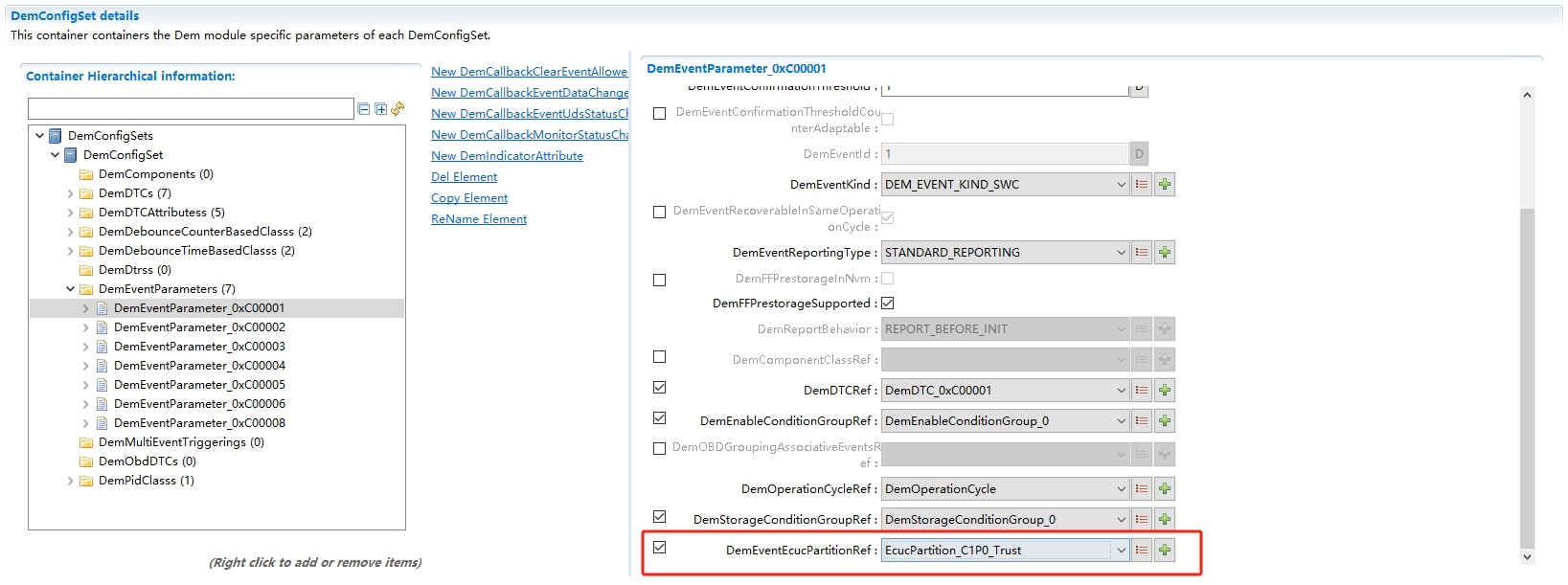
Task: Click list icon next to DemEventKind
Action: [x=1141, y=185]
